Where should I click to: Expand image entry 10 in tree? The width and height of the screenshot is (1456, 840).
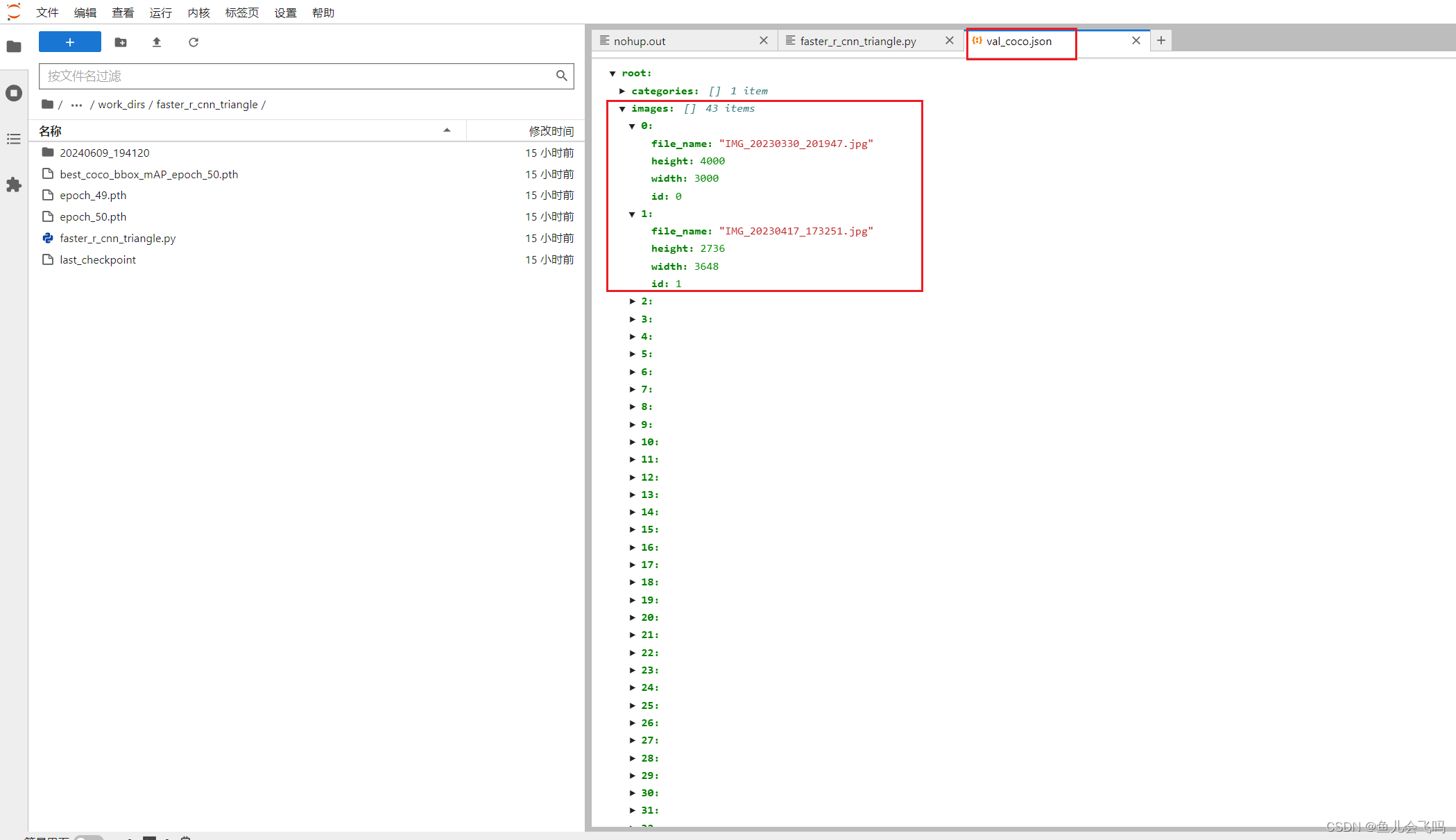[632, 442]
